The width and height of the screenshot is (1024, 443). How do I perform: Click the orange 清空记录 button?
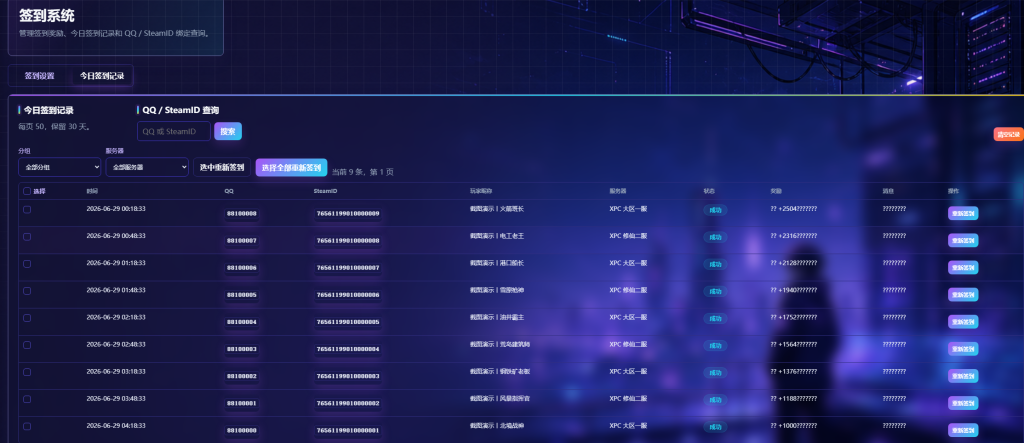click(1008, 135)
